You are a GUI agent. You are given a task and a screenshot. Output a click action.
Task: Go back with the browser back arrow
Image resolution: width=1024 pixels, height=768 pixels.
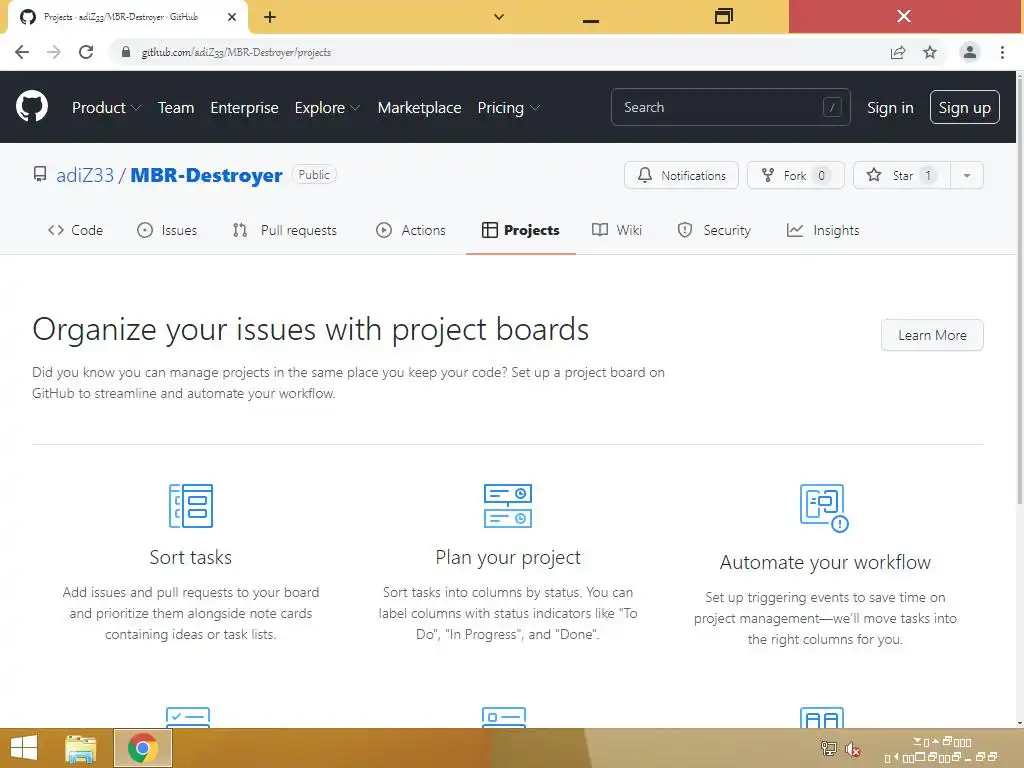(x=22, y=52)
